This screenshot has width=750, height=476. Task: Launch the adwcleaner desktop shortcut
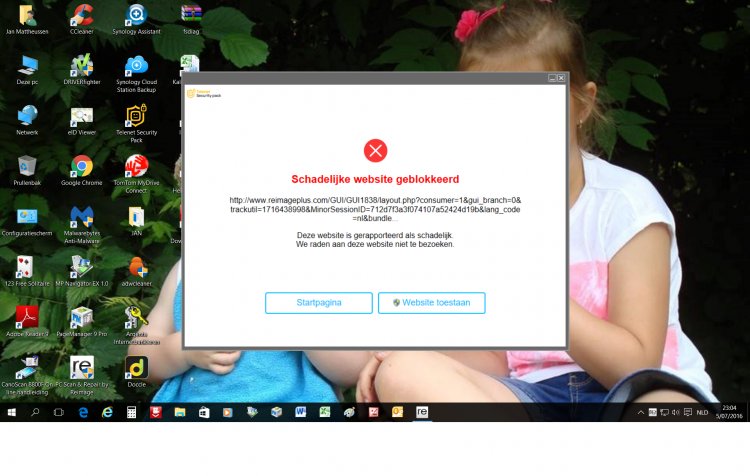(136, 267)
